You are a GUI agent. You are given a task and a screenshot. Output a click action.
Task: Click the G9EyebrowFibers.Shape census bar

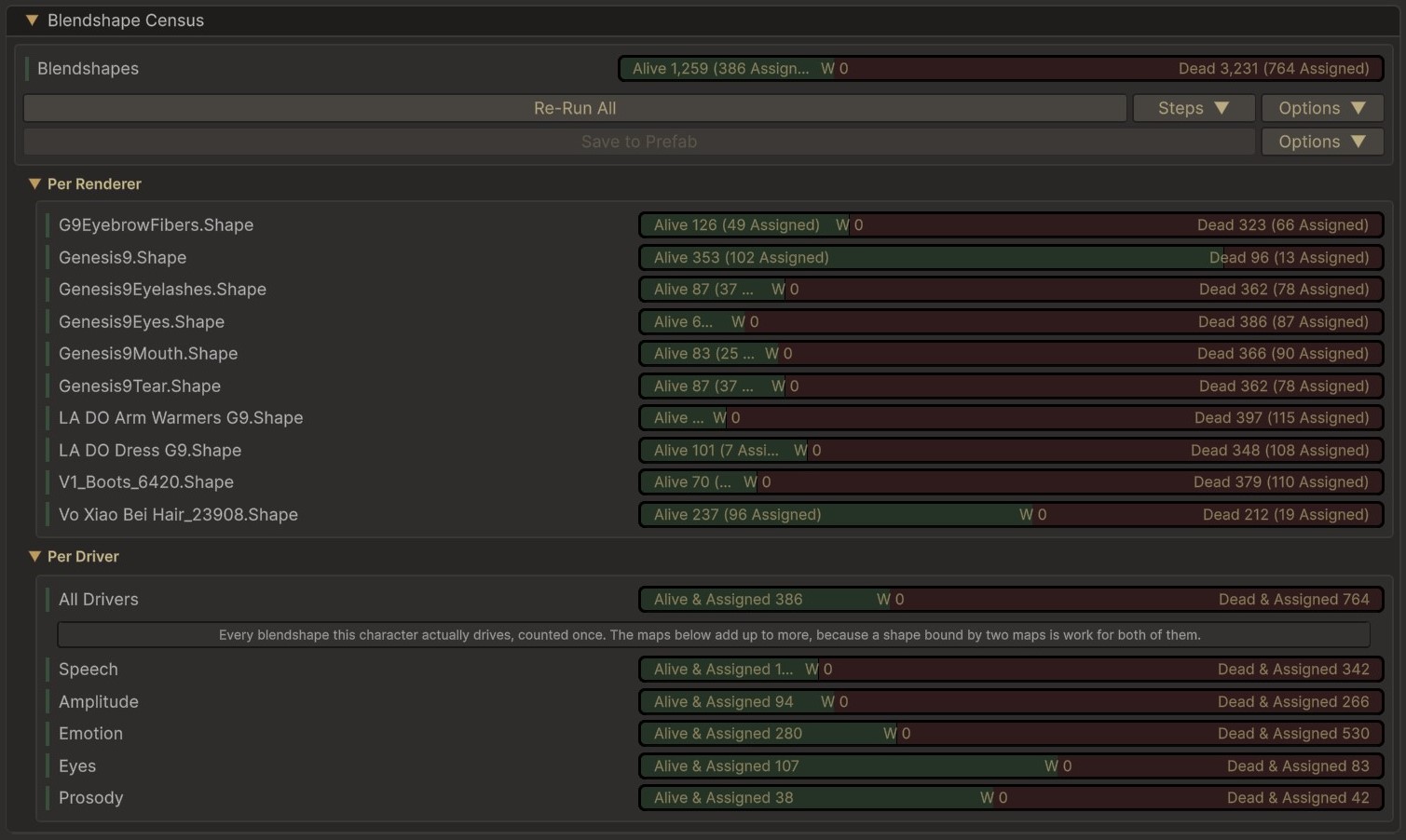point(1011,225)
